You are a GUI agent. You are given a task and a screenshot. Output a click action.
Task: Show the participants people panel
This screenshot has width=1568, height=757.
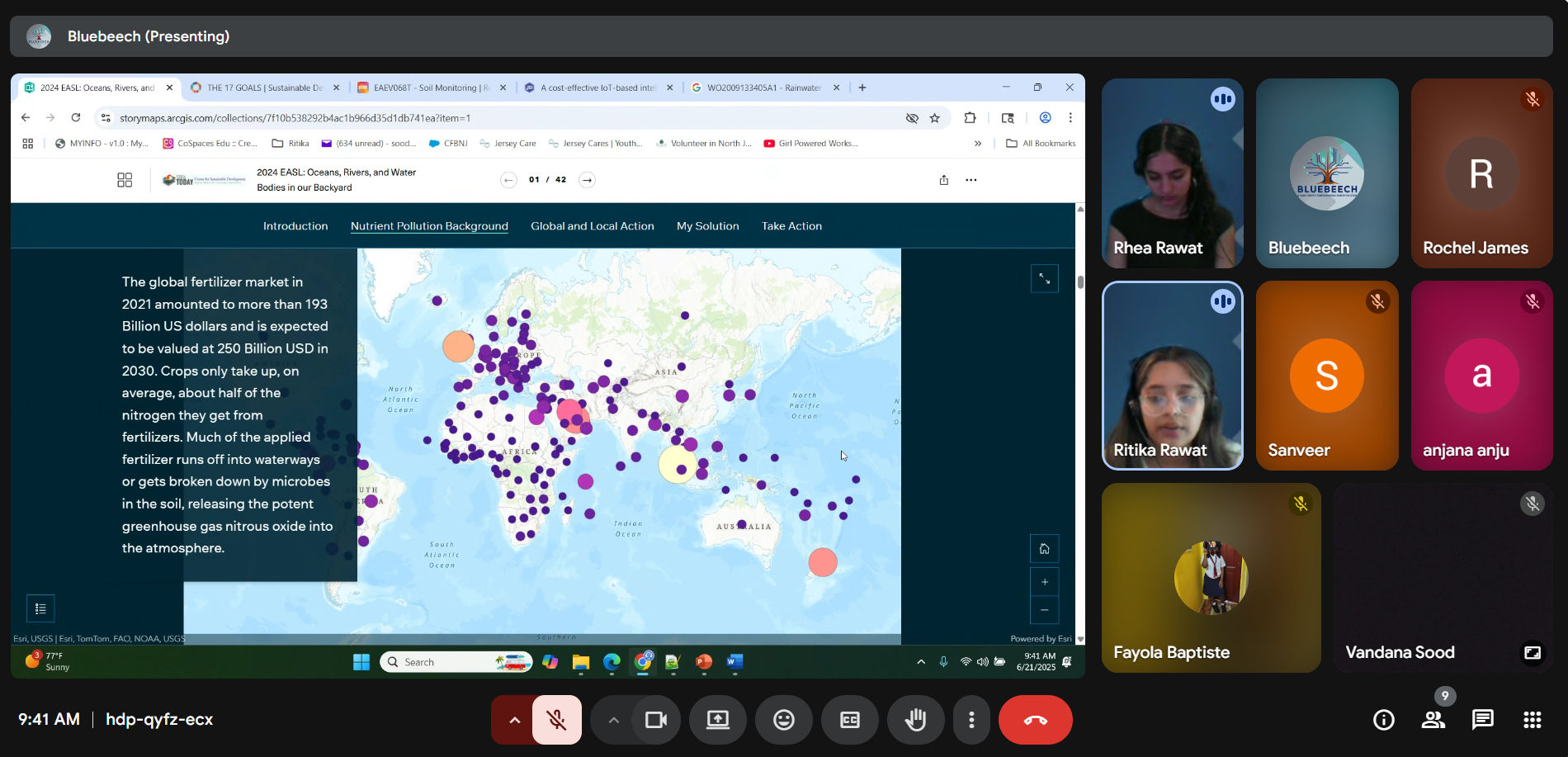[1433, 720]
